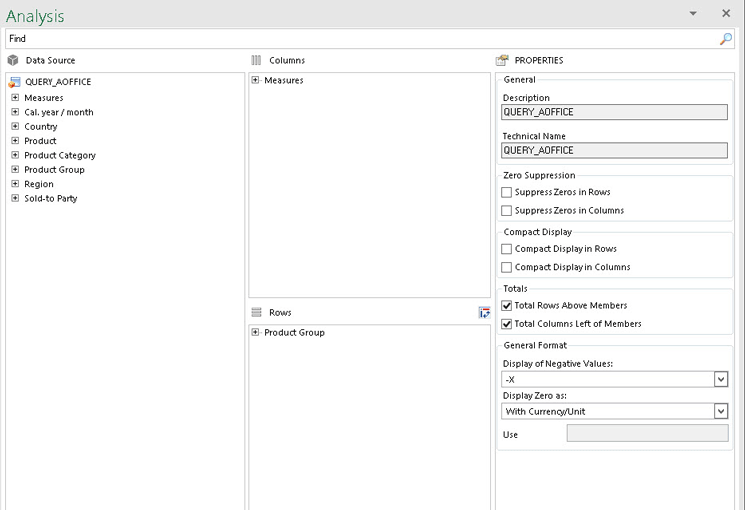Click the PROPERTIES panel icon
745x510 pixels.
[502, 60]
